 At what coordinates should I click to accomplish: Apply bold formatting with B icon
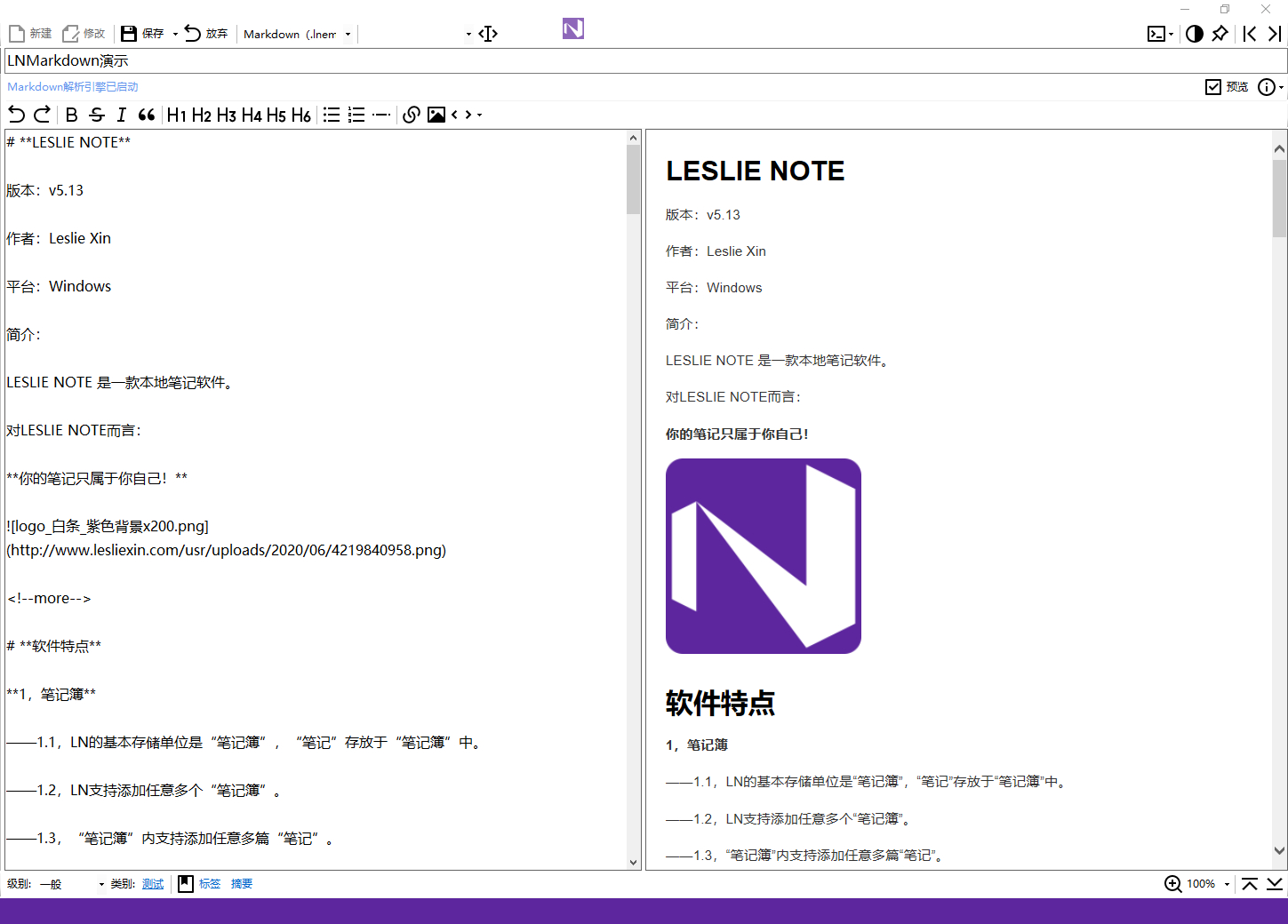pyautogui.click(x=72, y=115)
